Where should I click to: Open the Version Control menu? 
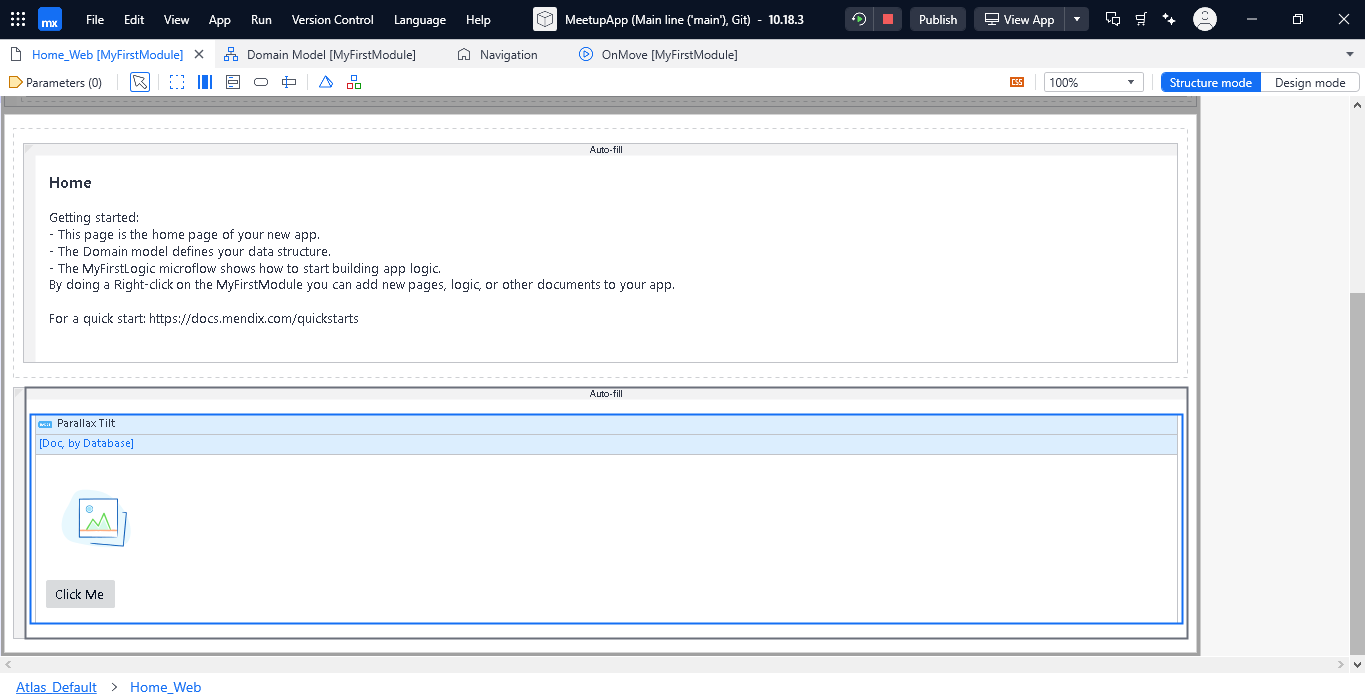tap(332, 19)
